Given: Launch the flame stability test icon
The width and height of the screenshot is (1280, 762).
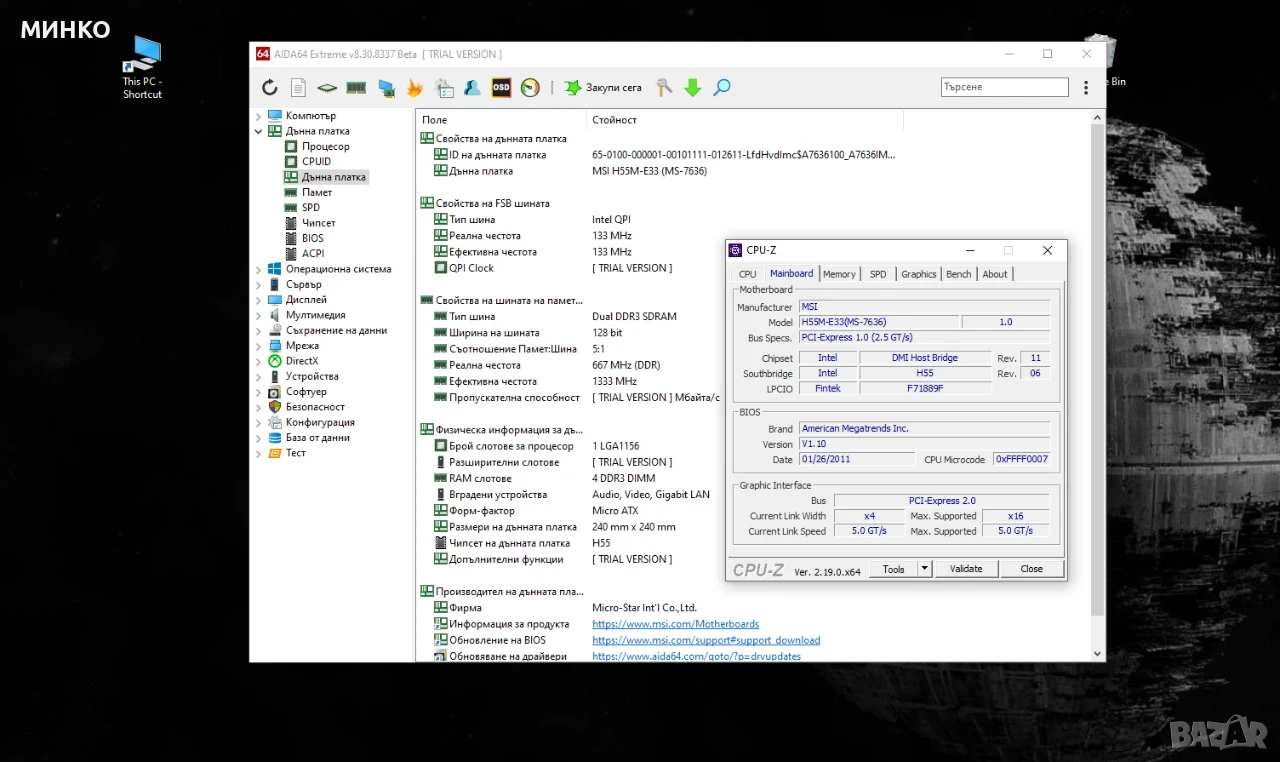Looking at the screenshot, I should pos(414,88).
